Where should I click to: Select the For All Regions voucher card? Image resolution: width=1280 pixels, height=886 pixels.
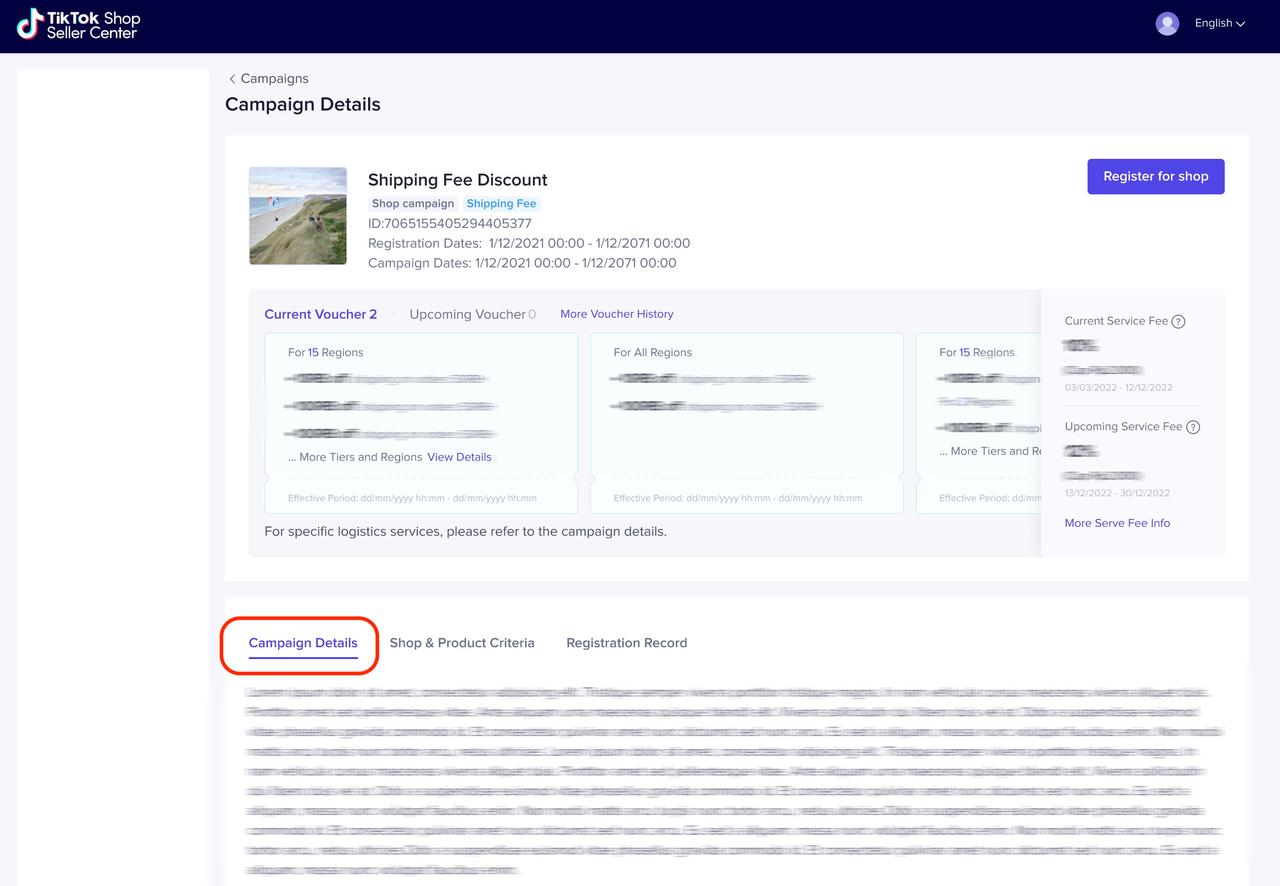(x=747, y=423)
